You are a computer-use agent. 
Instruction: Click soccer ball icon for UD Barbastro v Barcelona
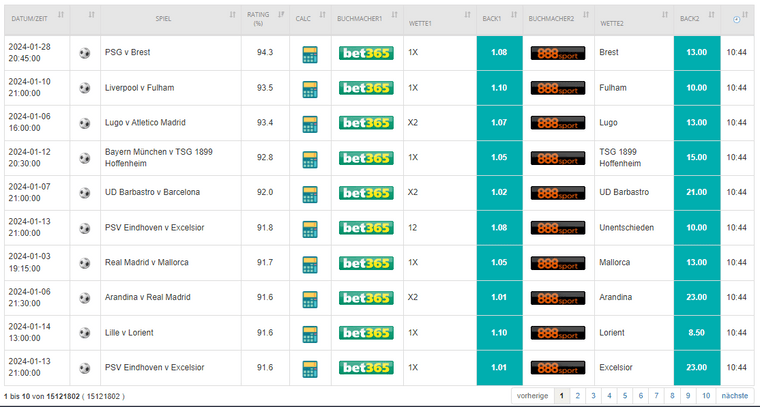tap(85, 193)
